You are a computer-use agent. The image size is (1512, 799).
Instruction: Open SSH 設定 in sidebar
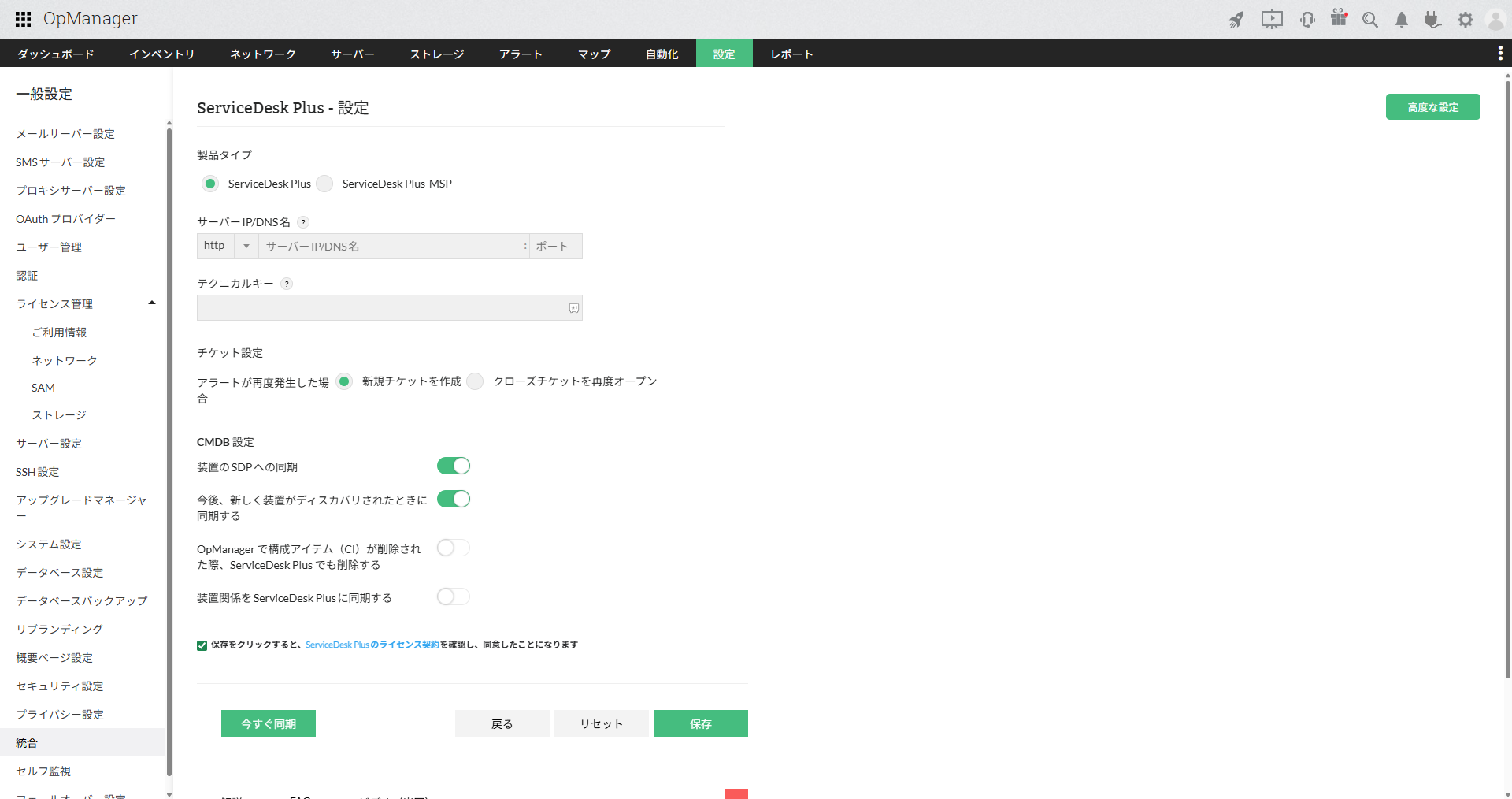(38, 472)
